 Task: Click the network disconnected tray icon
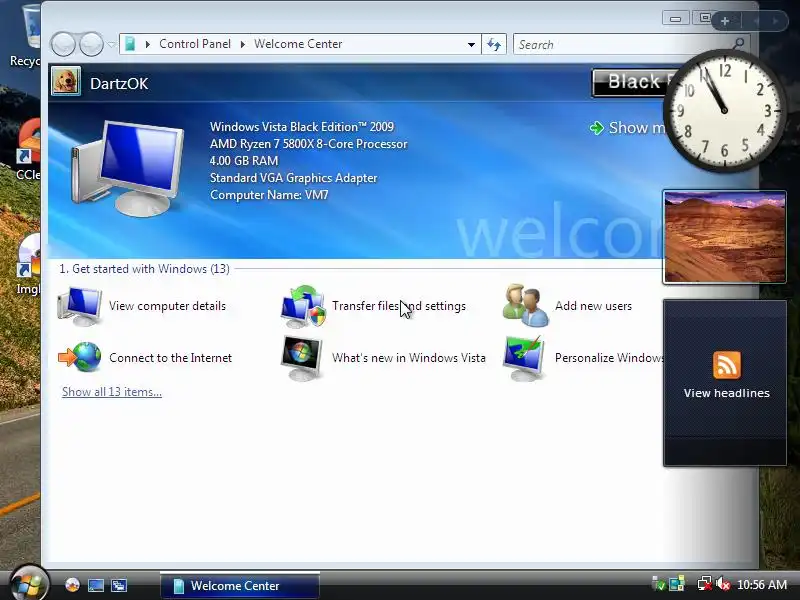(x=704, y=584)
